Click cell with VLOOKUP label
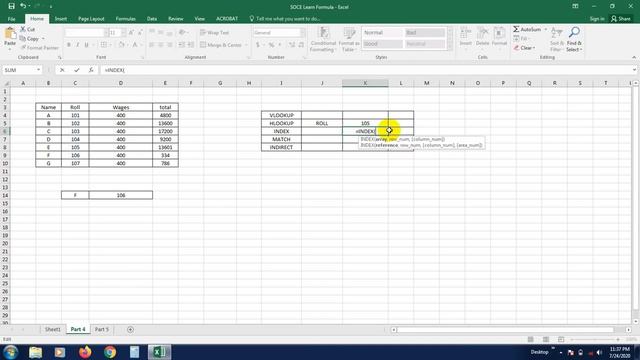Image resolution: width=640 pixels, height=360 pixels. pos(281,115)
